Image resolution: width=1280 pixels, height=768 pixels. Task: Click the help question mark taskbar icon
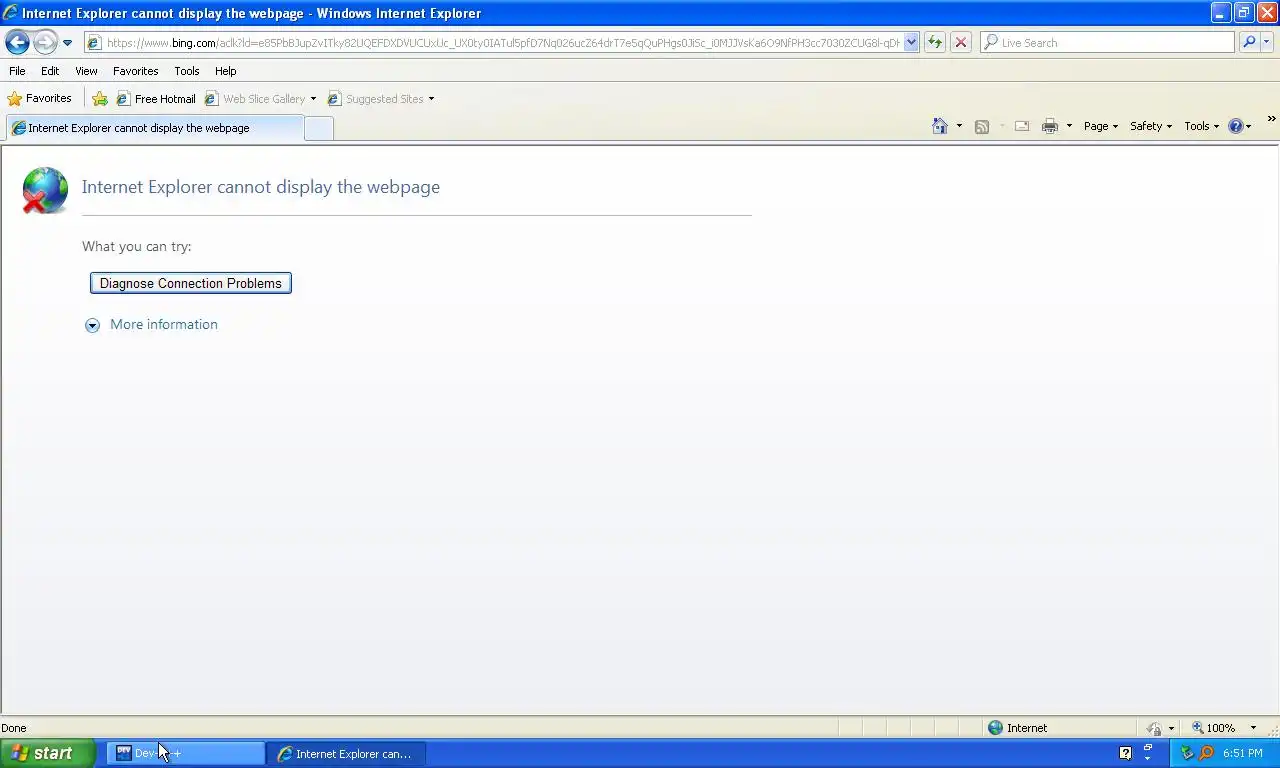click(1126, 753)
